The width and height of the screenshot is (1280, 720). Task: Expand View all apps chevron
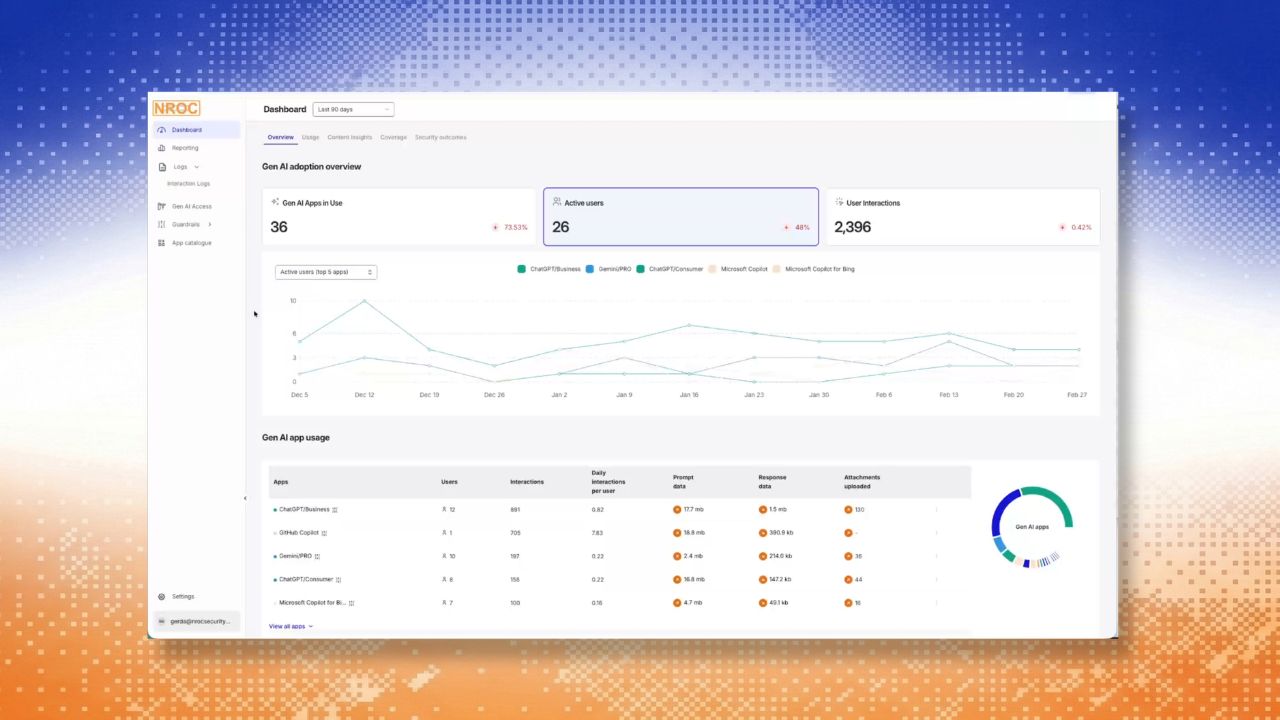coord(311,626)
